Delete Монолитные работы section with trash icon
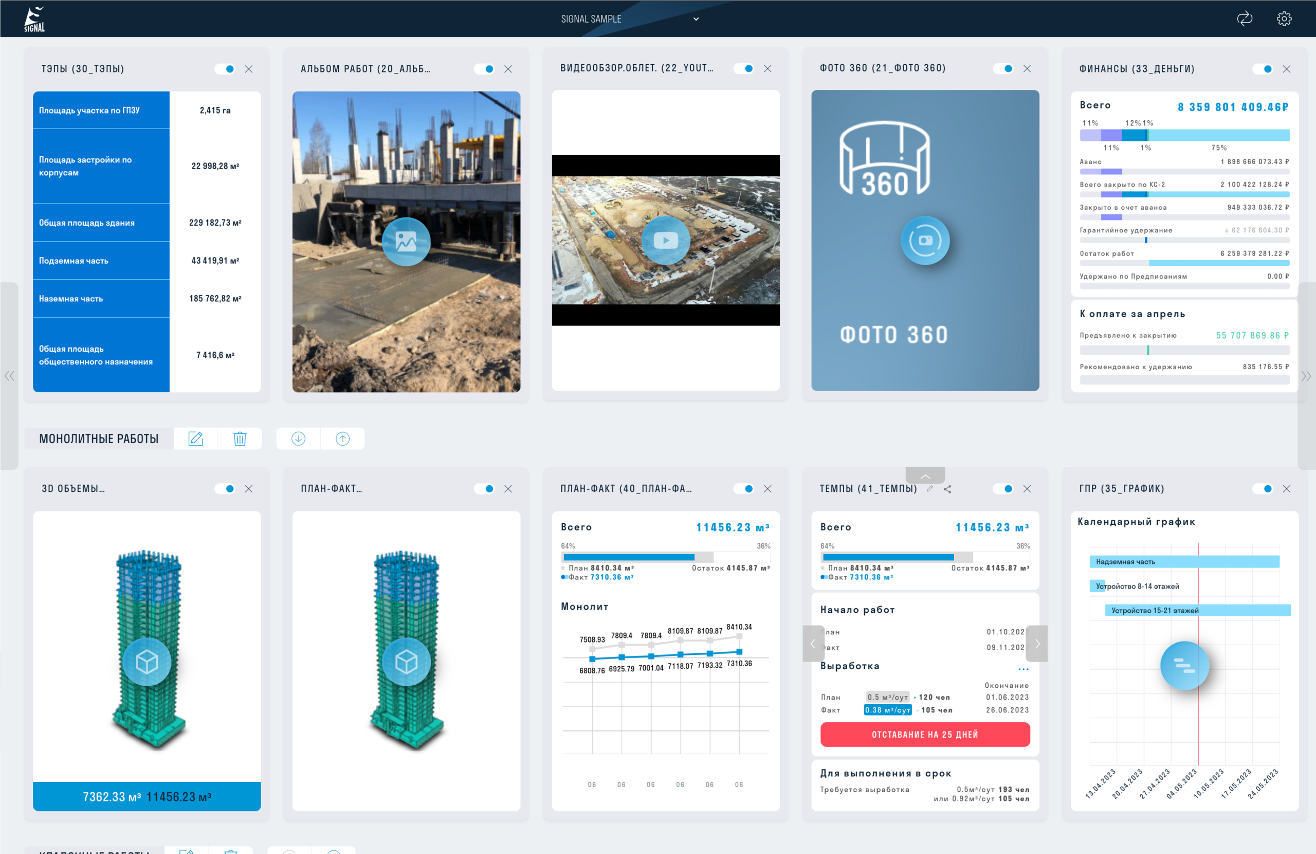The image size is (1316, 854). [240, 438]
